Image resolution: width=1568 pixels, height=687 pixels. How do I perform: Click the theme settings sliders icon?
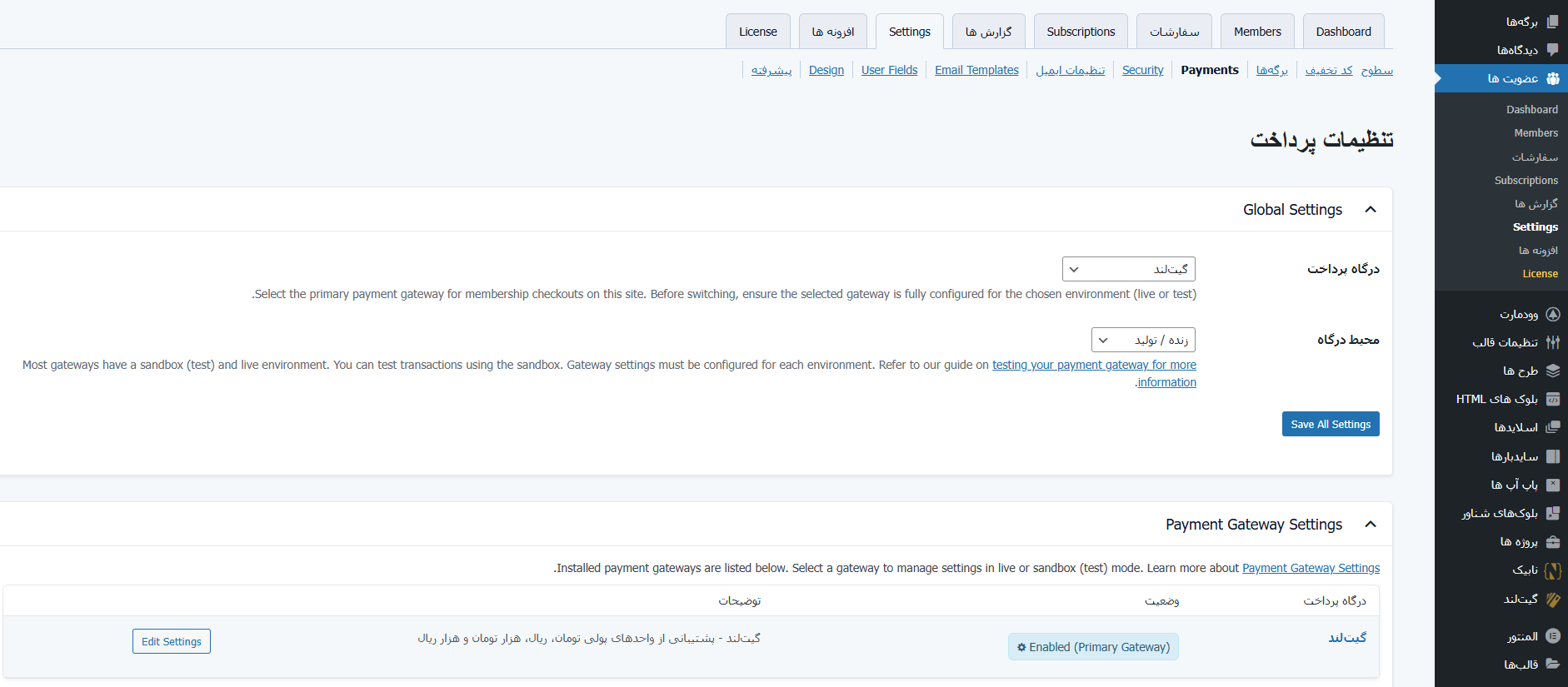1552,342
